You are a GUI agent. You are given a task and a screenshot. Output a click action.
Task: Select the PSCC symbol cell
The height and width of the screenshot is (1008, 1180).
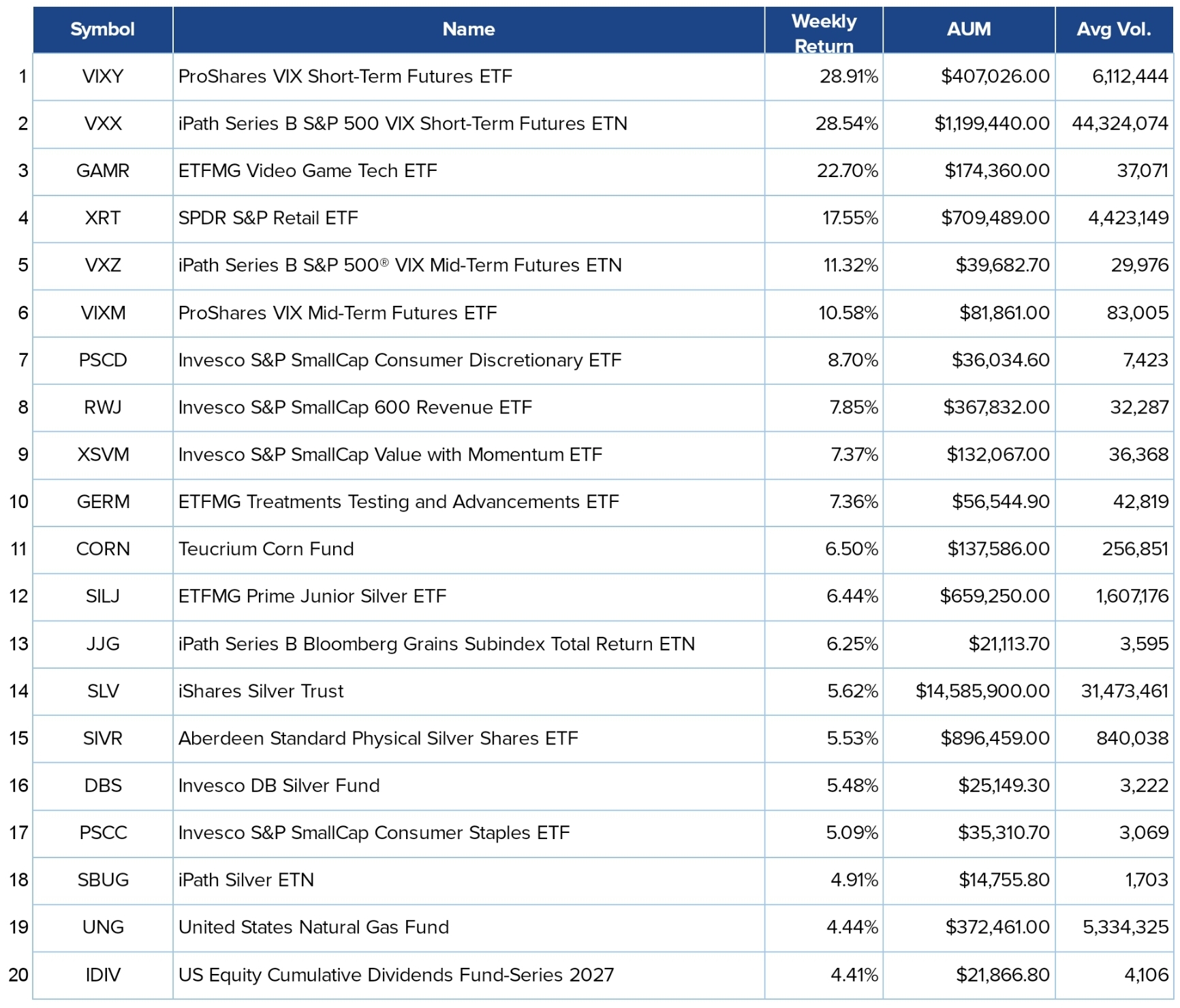tap(103, 832)
